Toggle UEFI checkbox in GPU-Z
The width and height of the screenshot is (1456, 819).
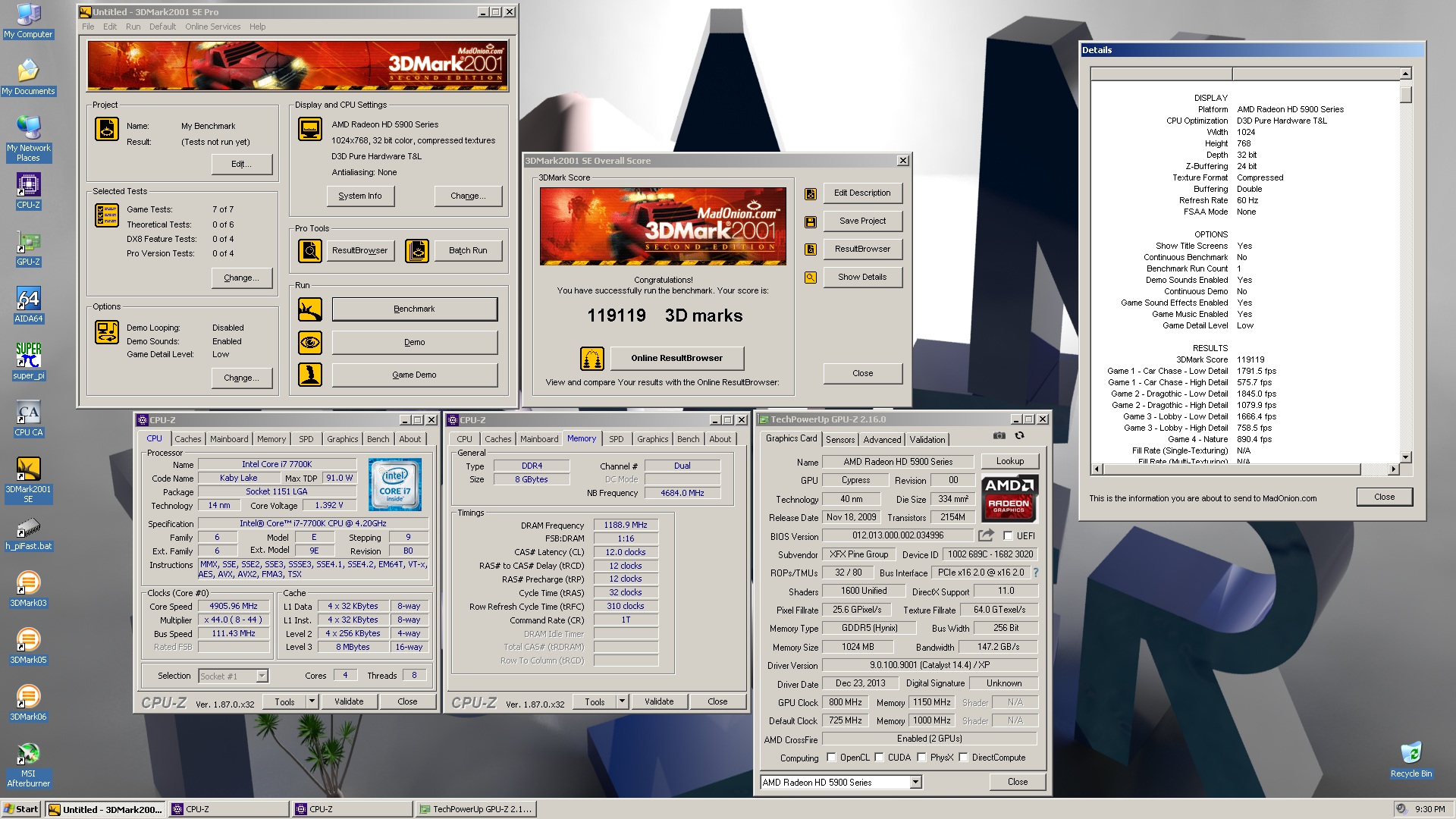point(1008,536)
